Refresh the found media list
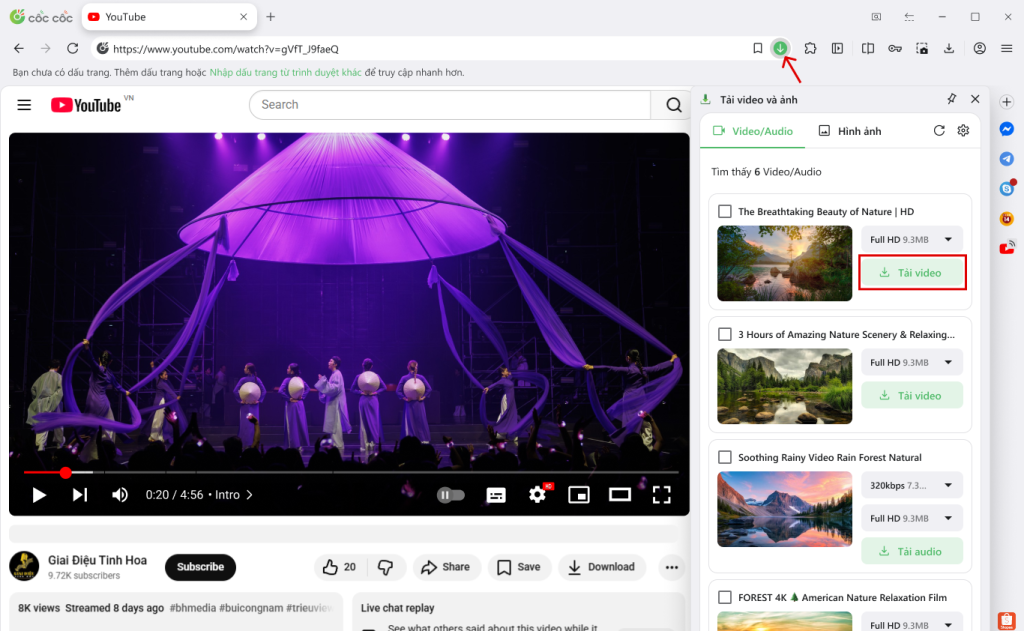Image resolution: width=1024 pixels, height=631 pixels. [x=939, y=131]
